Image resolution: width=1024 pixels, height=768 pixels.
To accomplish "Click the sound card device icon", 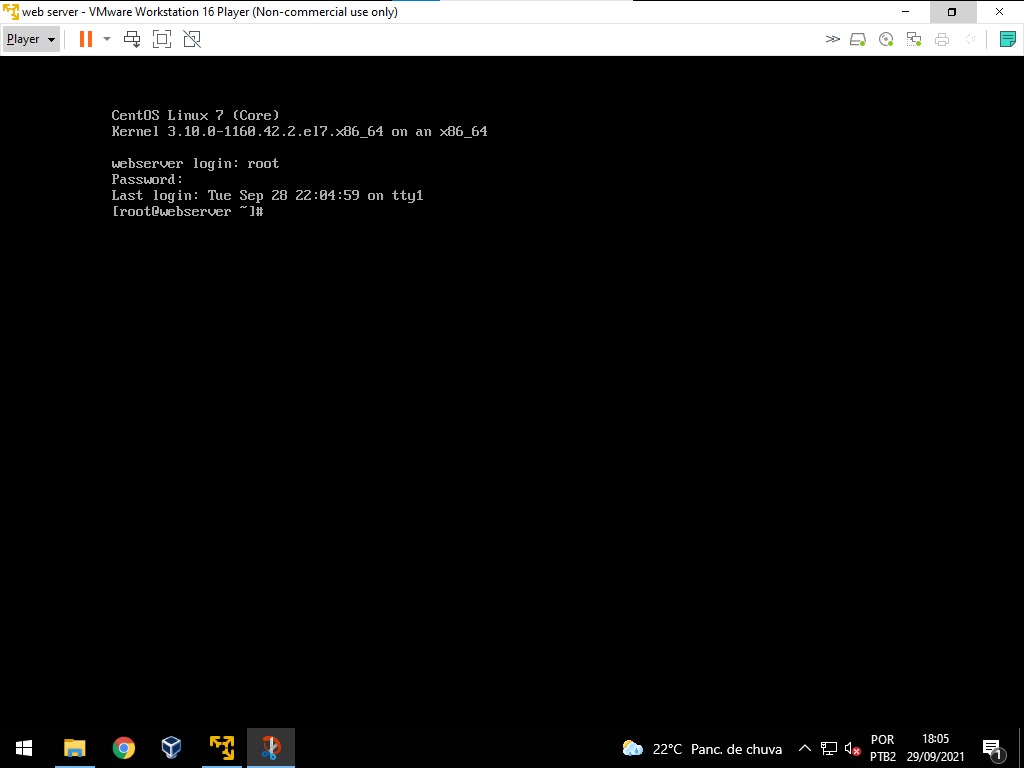I will click(970, 39).
